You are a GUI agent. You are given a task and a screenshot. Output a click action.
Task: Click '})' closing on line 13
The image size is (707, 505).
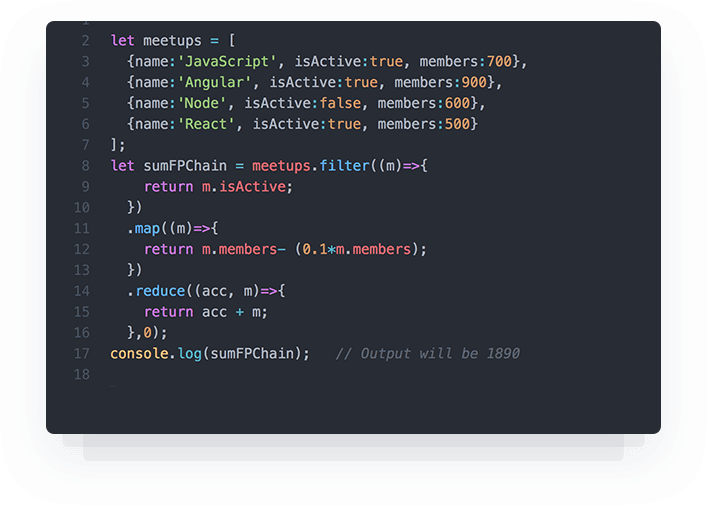pyautogui.click(x=134, y=270)
